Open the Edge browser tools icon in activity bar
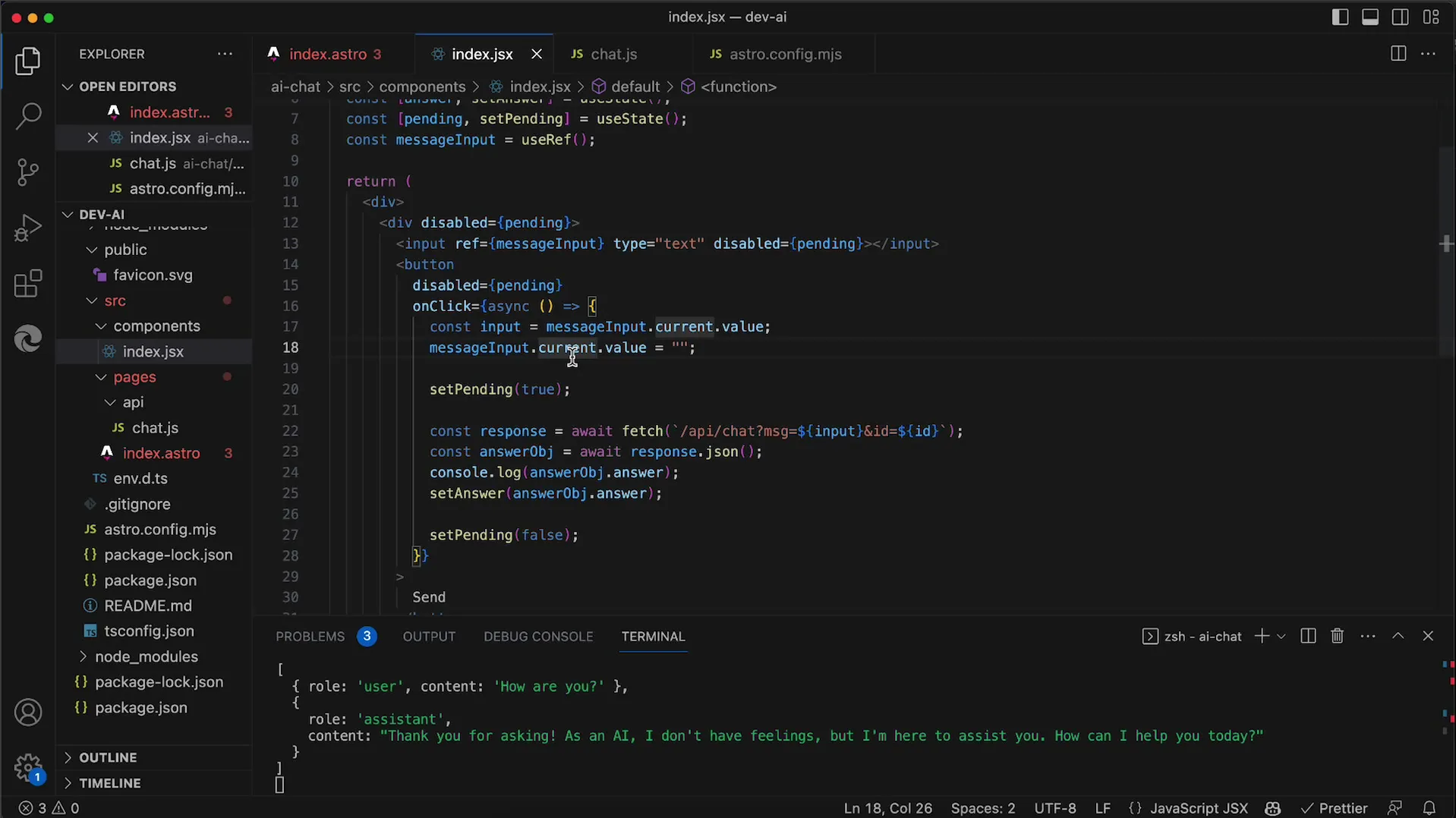Screen dimensions: 1456x818 tap(28, 338)
